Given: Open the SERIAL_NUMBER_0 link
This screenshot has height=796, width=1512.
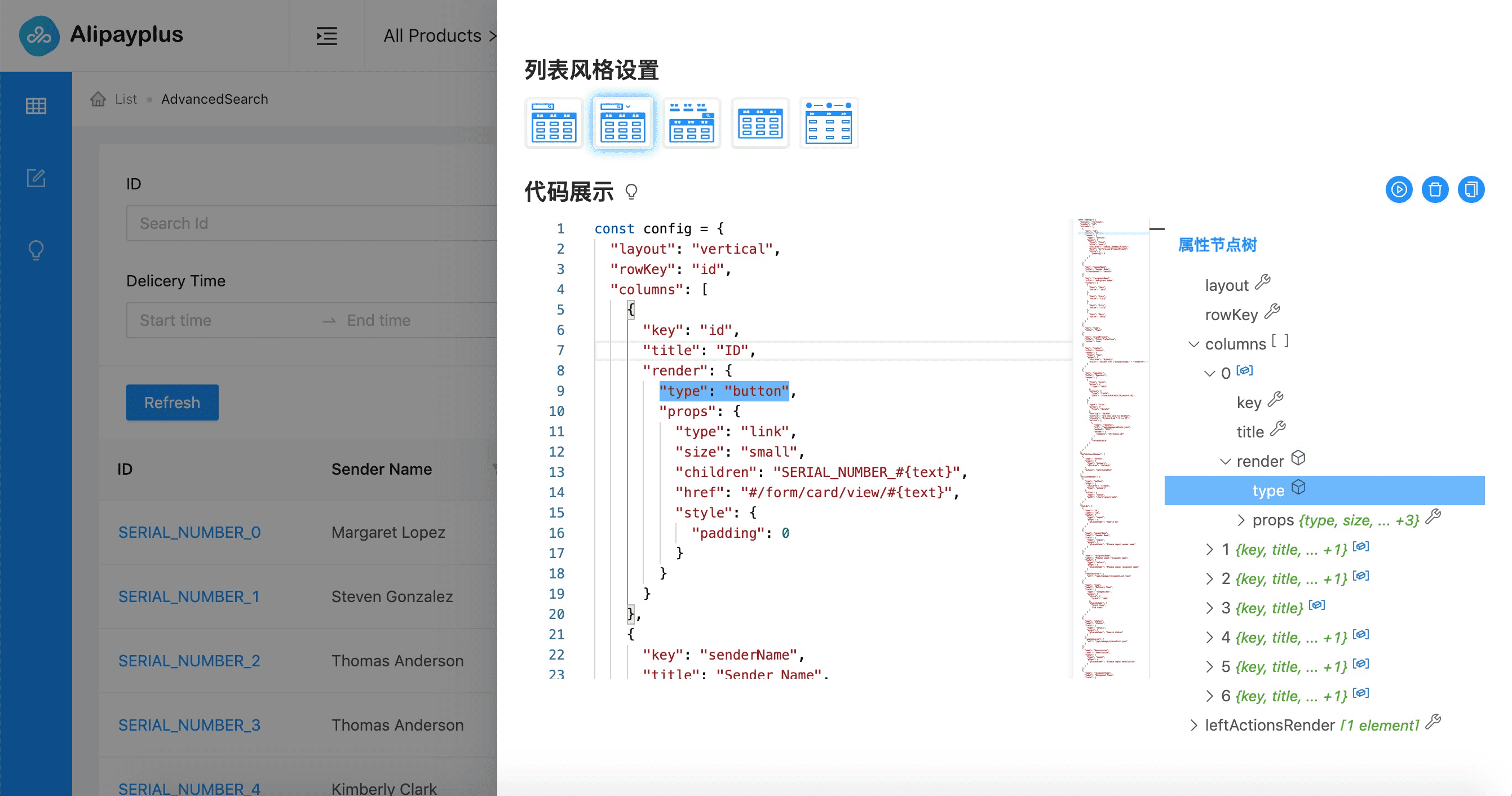Looking at the screenshot, I should click(189, 532).
